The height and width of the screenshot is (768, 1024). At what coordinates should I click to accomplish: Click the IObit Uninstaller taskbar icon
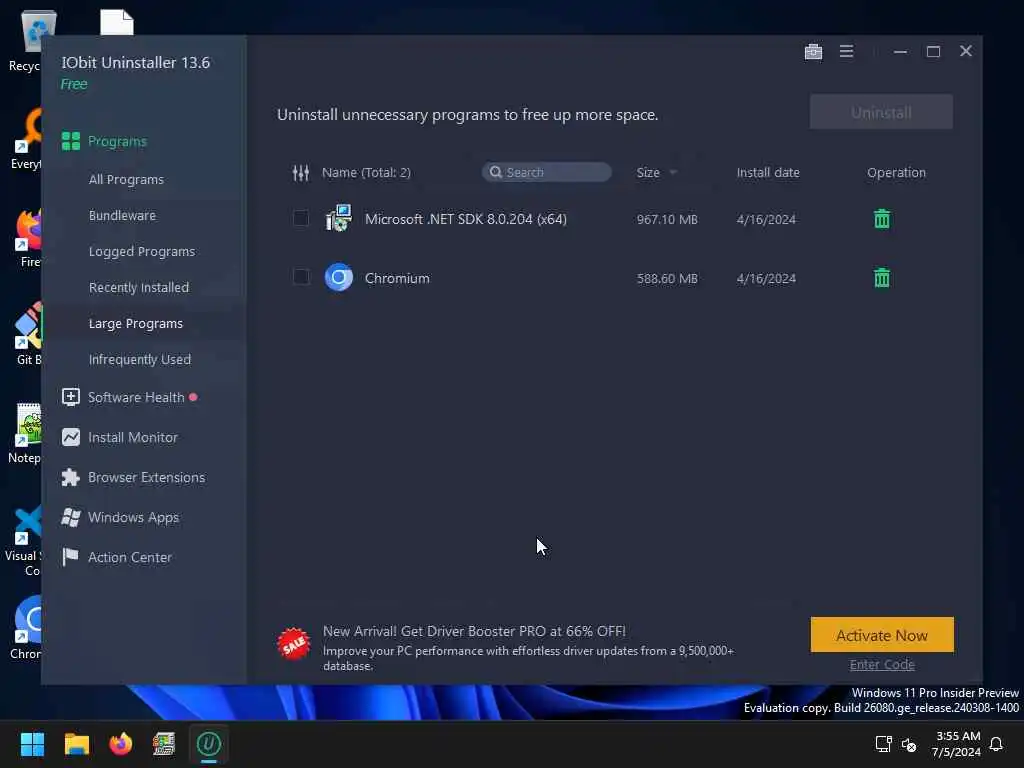(x=209, y=744)
